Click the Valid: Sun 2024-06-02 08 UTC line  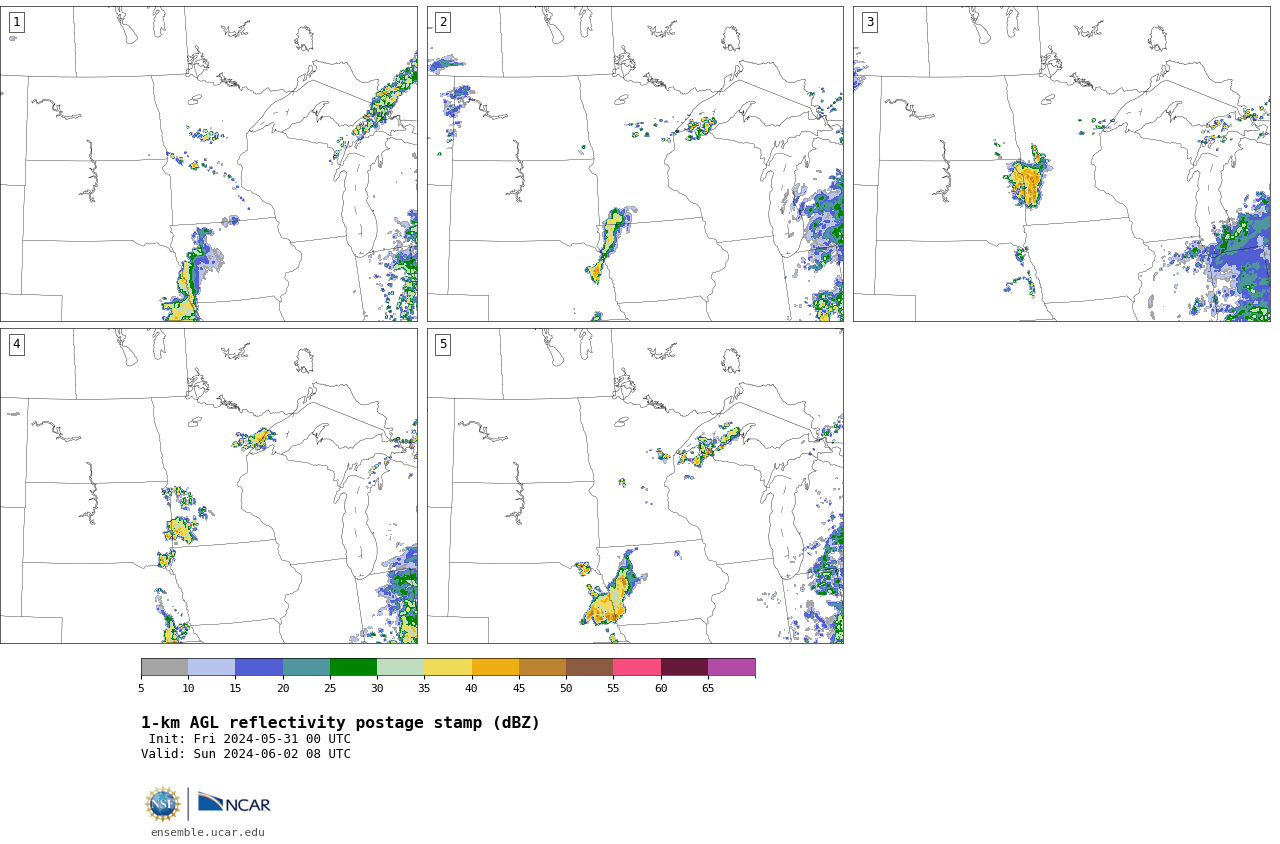246,754
